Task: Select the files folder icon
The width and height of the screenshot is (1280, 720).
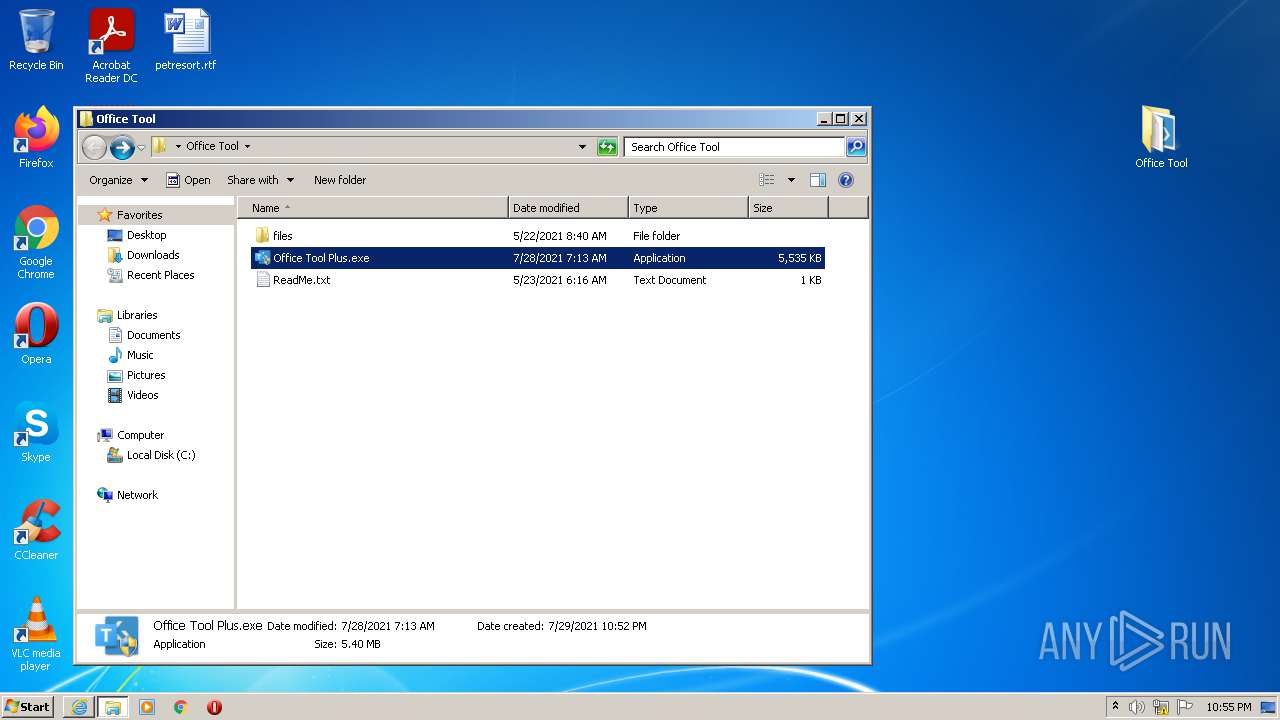Action: click(262, 236)
